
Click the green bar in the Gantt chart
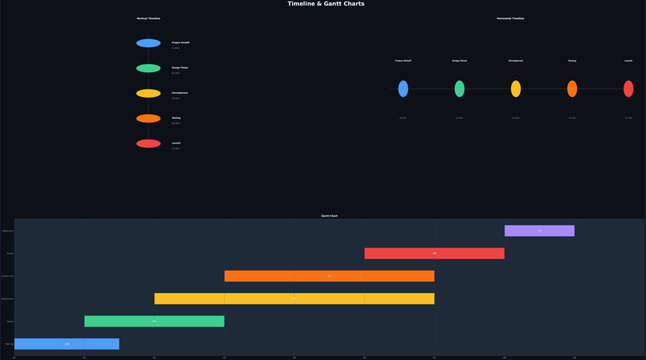pyautogui.click(x=154, y=321)
